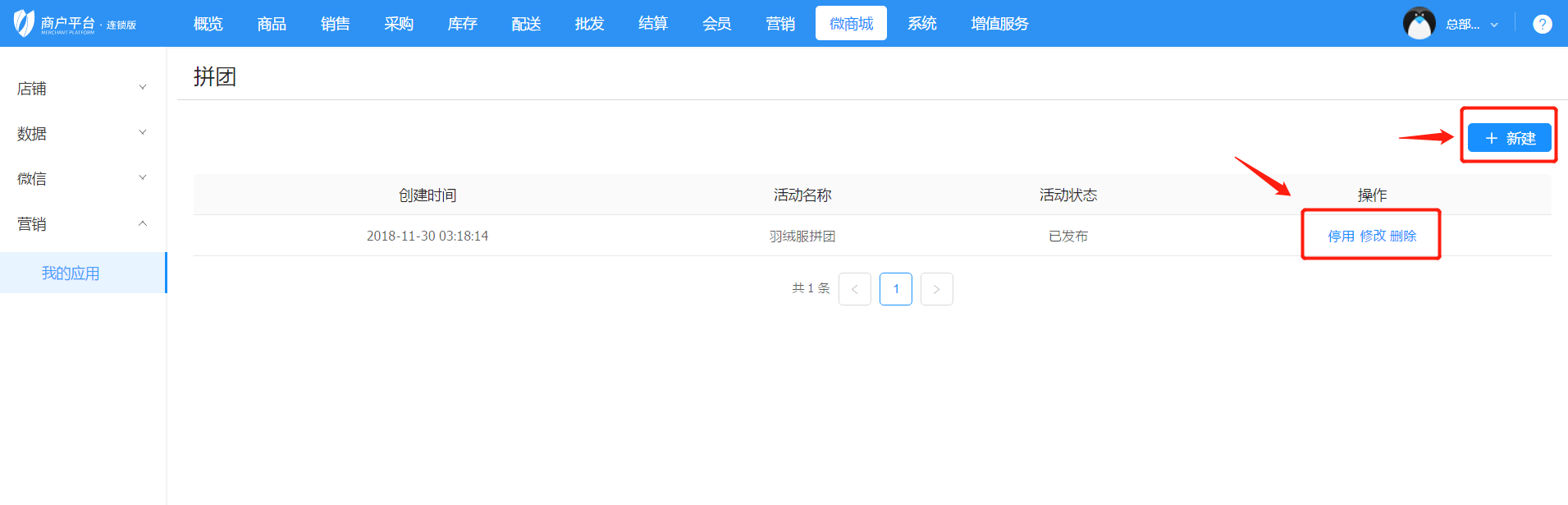Collapse the 营销 sidebar section

(x=82, y=223)
